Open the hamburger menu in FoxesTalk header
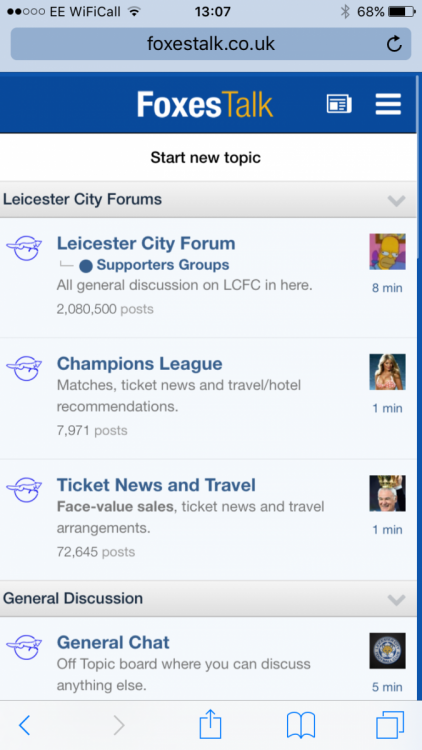 coord(388,104)
